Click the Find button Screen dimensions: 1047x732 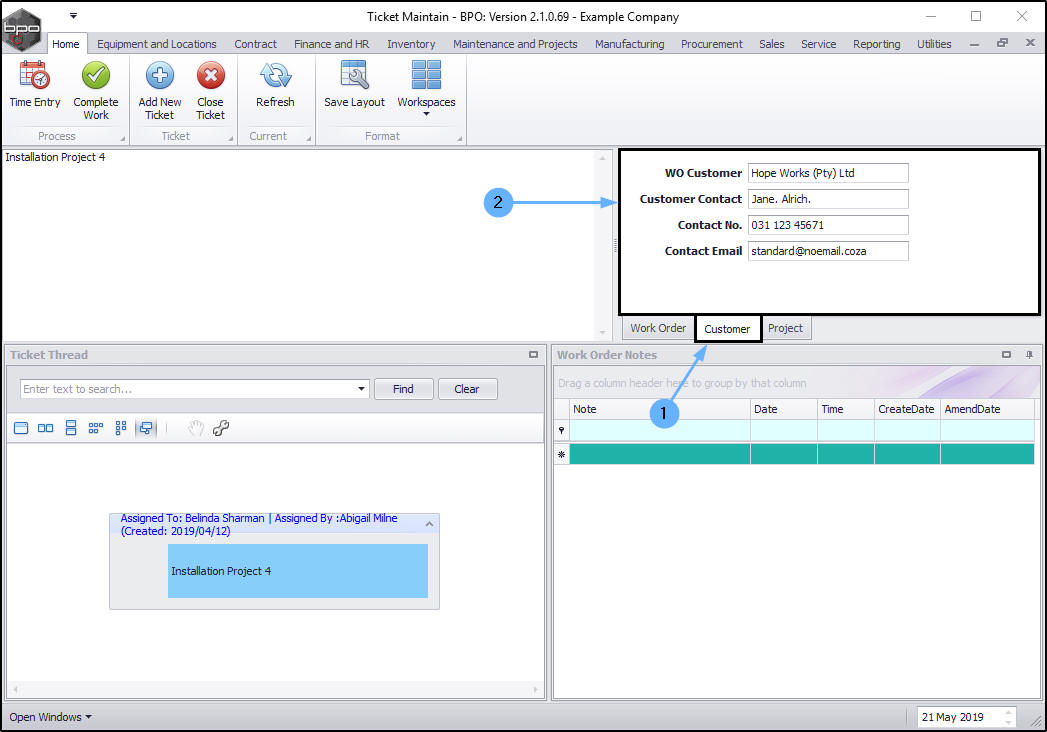coord(403,389)
